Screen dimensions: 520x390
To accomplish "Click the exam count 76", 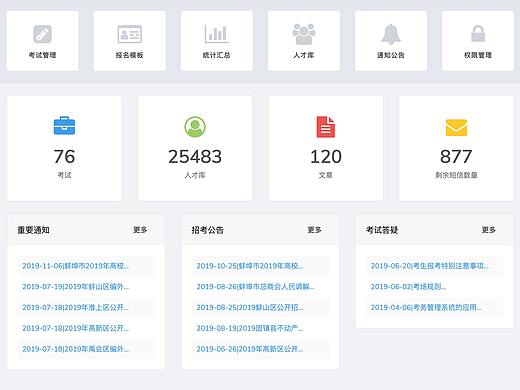I will [x=64, y=157].
